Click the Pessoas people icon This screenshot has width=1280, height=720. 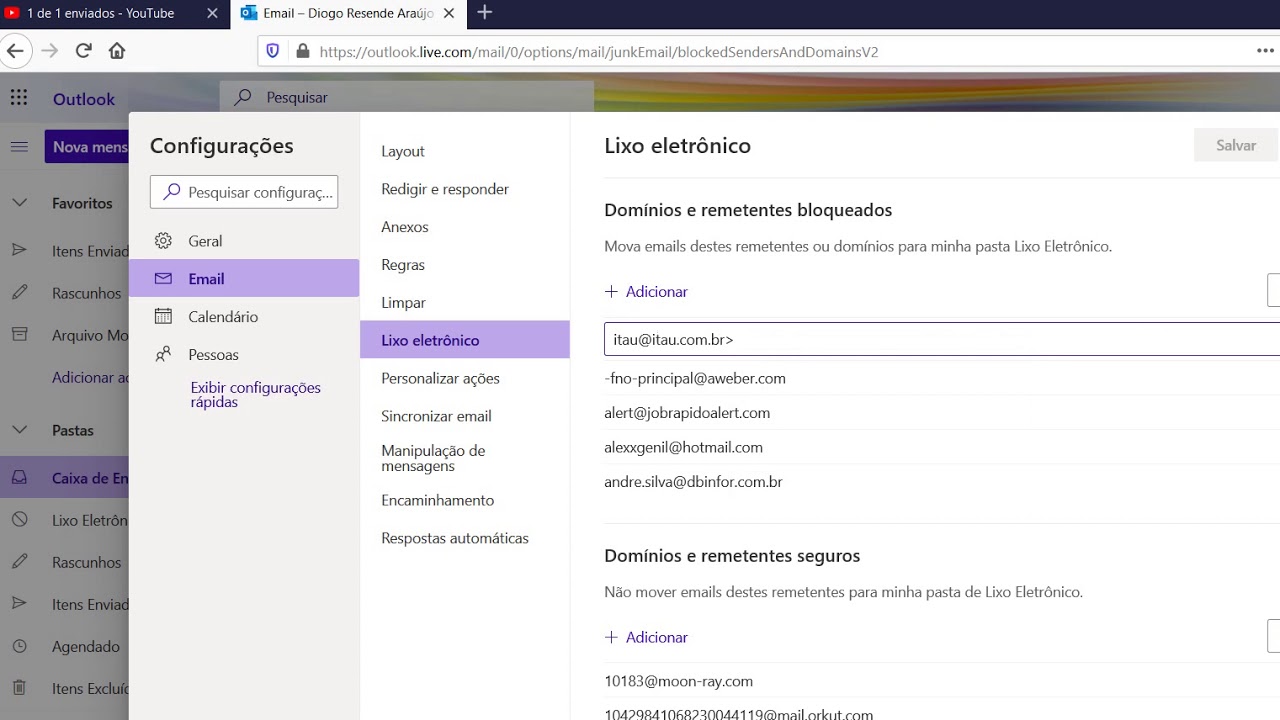click(163, 355)
